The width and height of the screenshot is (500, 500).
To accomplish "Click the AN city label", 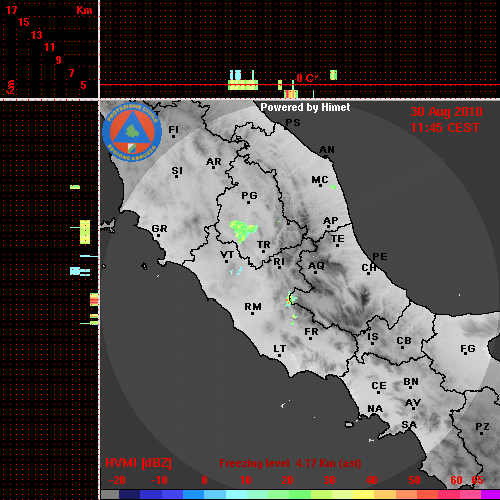I will [x=327, y=150].
